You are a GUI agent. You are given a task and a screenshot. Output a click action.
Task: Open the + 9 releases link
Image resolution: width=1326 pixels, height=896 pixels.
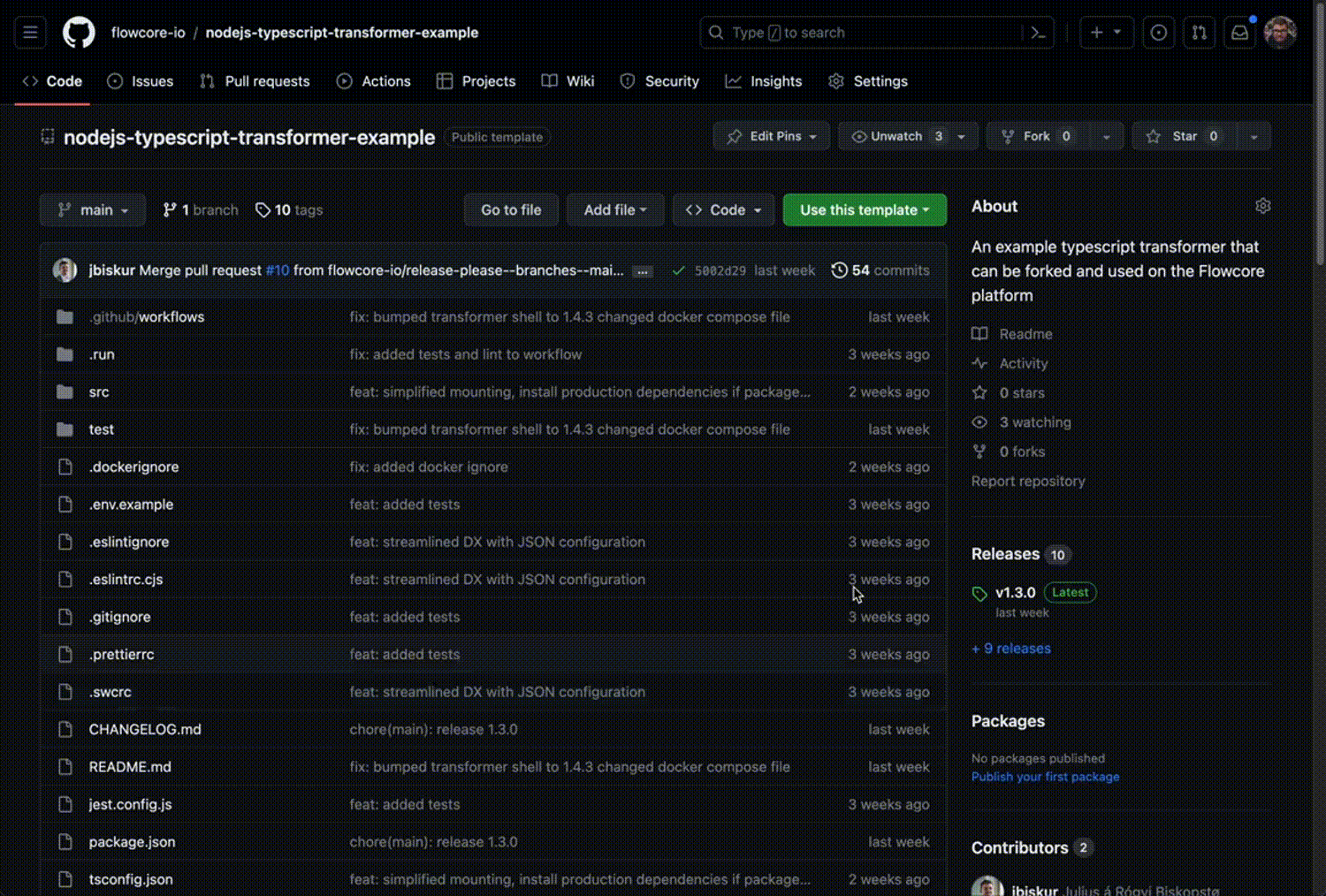coord(1011,649)
